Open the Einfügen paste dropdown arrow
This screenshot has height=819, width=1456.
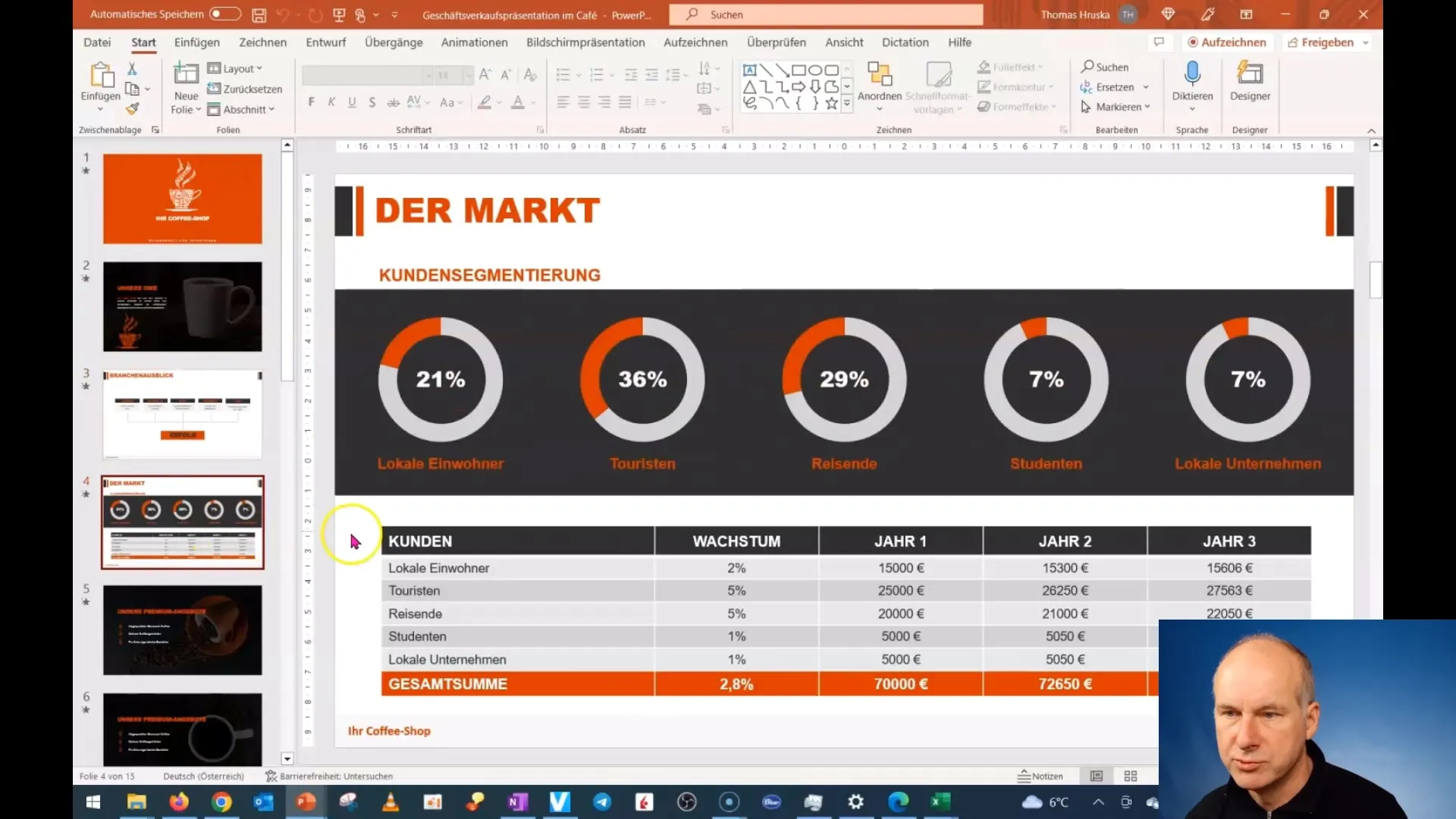[100, 109]
